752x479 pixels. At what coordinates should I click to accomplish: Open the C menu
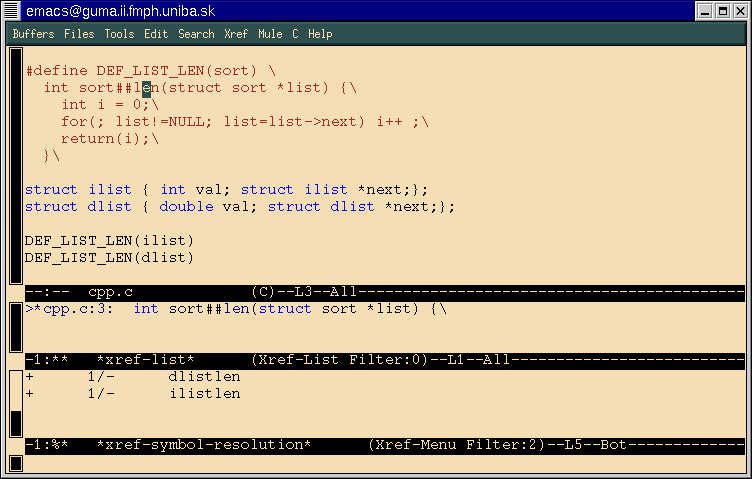pyautogui.click(x=295, y=34)
